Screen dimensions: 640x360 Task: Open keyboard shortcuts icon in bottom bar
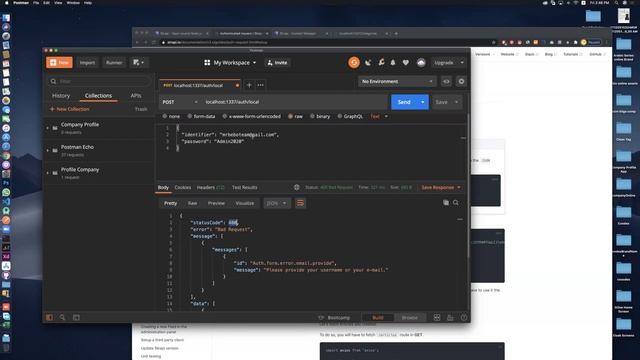coord(450,317)
